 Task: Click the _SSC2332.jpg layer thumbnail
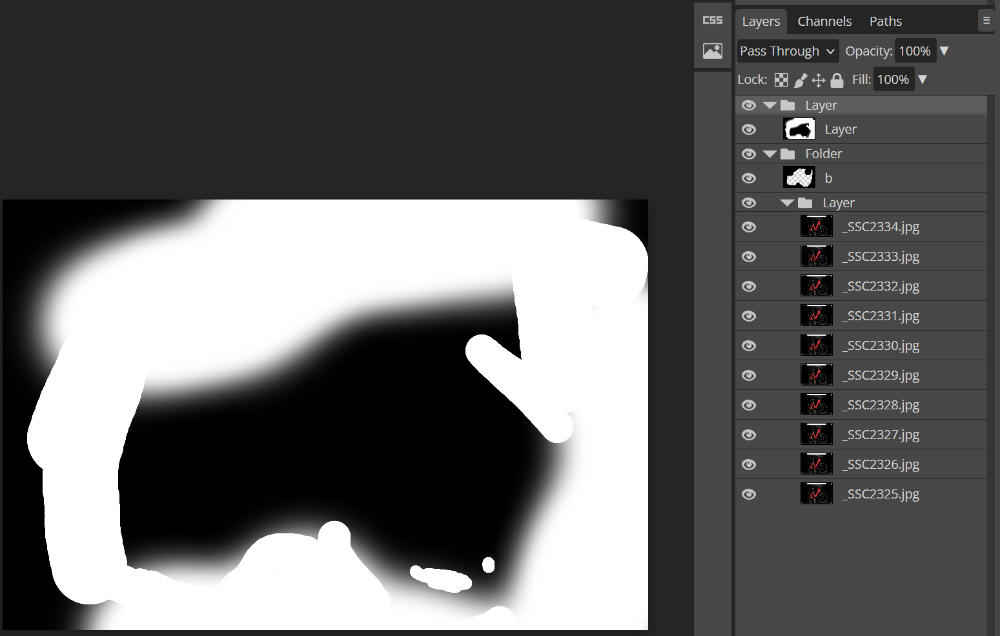pos(816,286)
